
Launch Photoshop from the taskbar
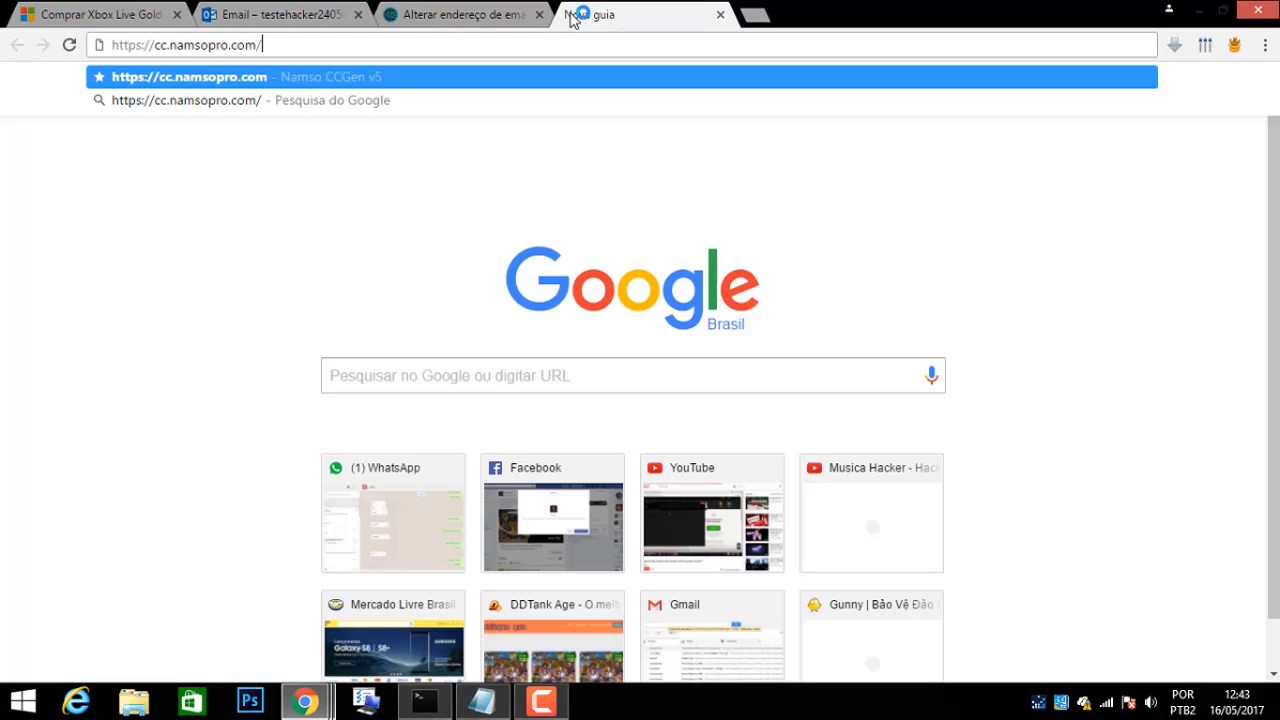pyautogui.click(x=249, y=701)
